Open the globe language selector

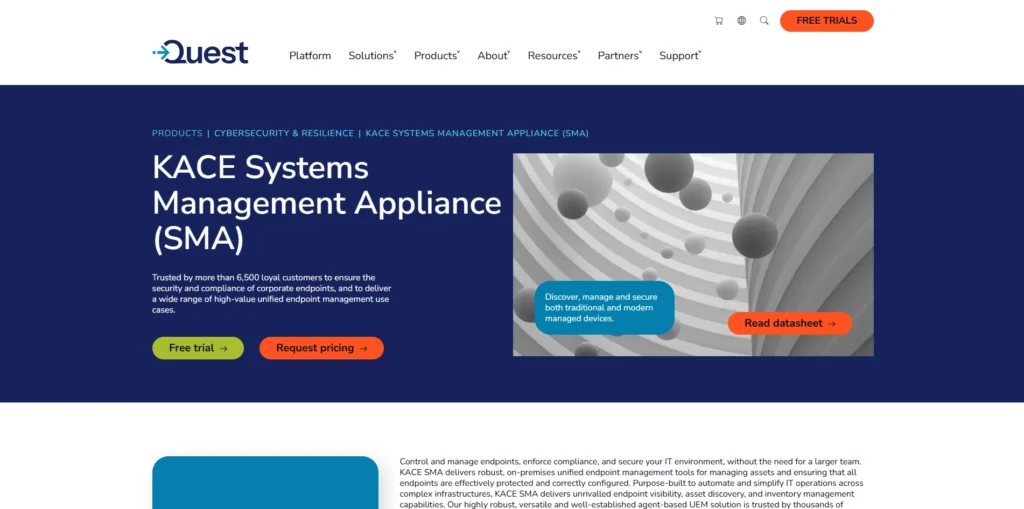tap(741, 20)
